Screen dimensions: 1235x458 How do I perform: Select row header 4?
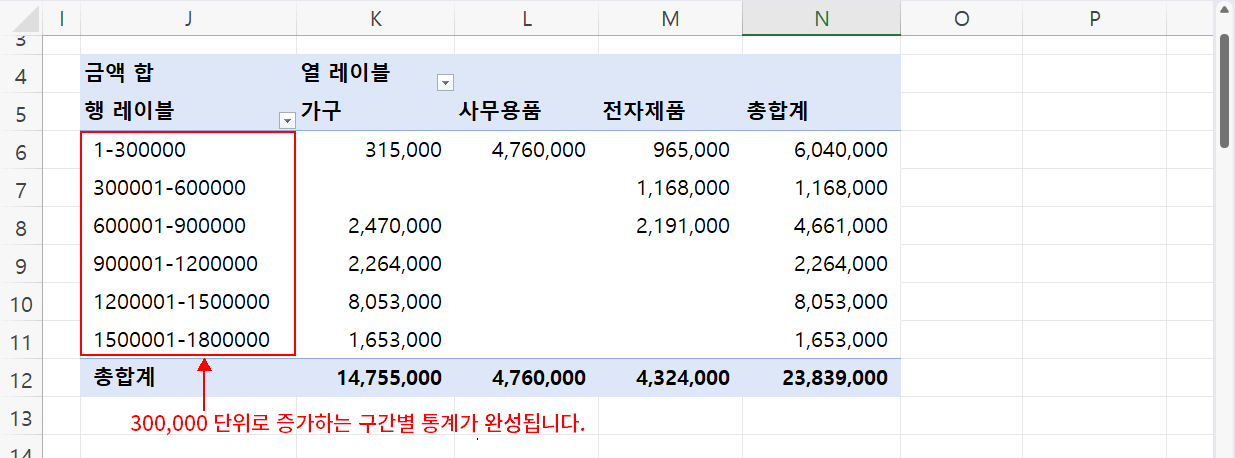coord(22,74)
